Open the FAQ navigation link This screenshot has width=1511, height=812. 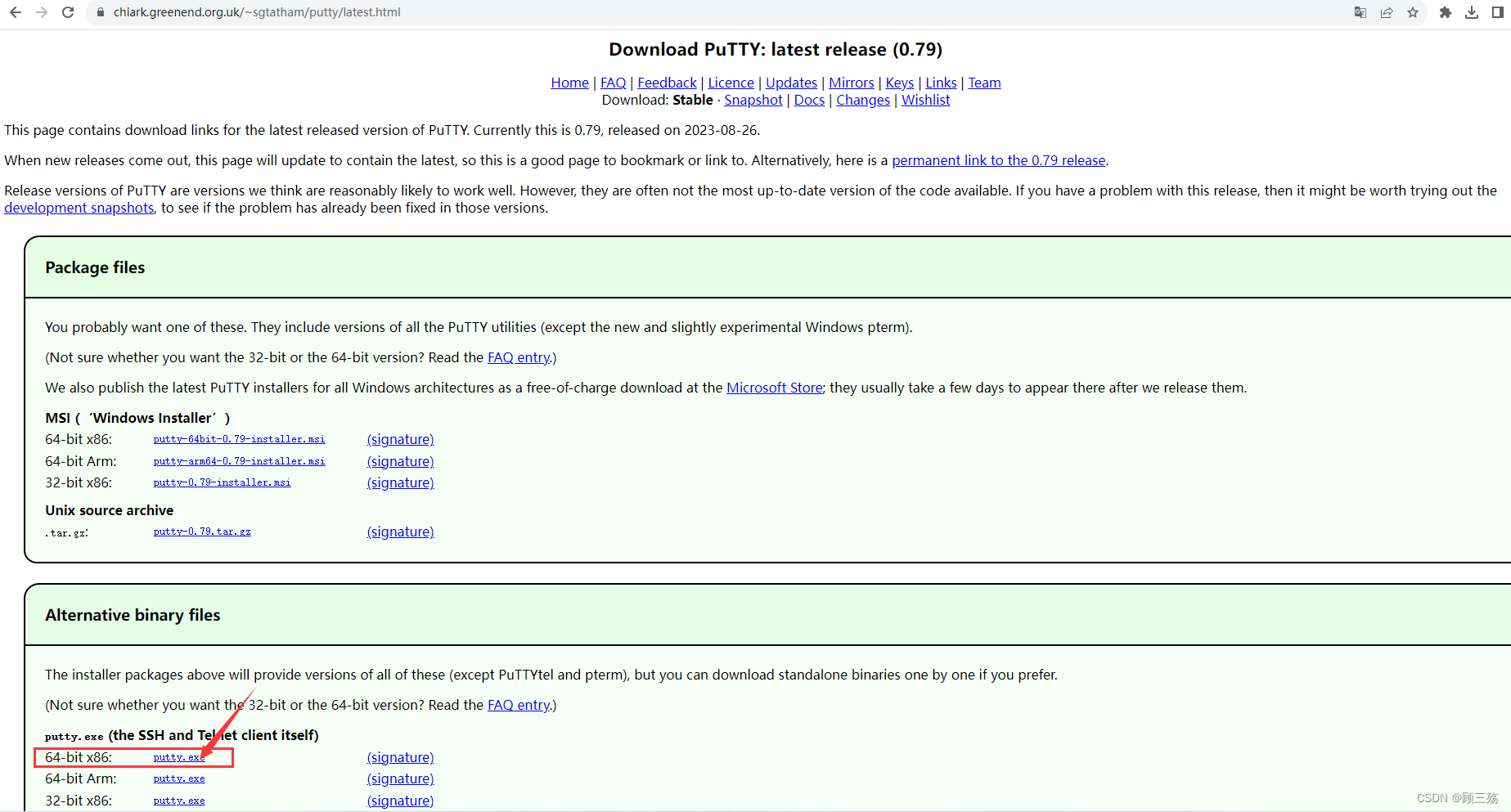click(613, 83)
